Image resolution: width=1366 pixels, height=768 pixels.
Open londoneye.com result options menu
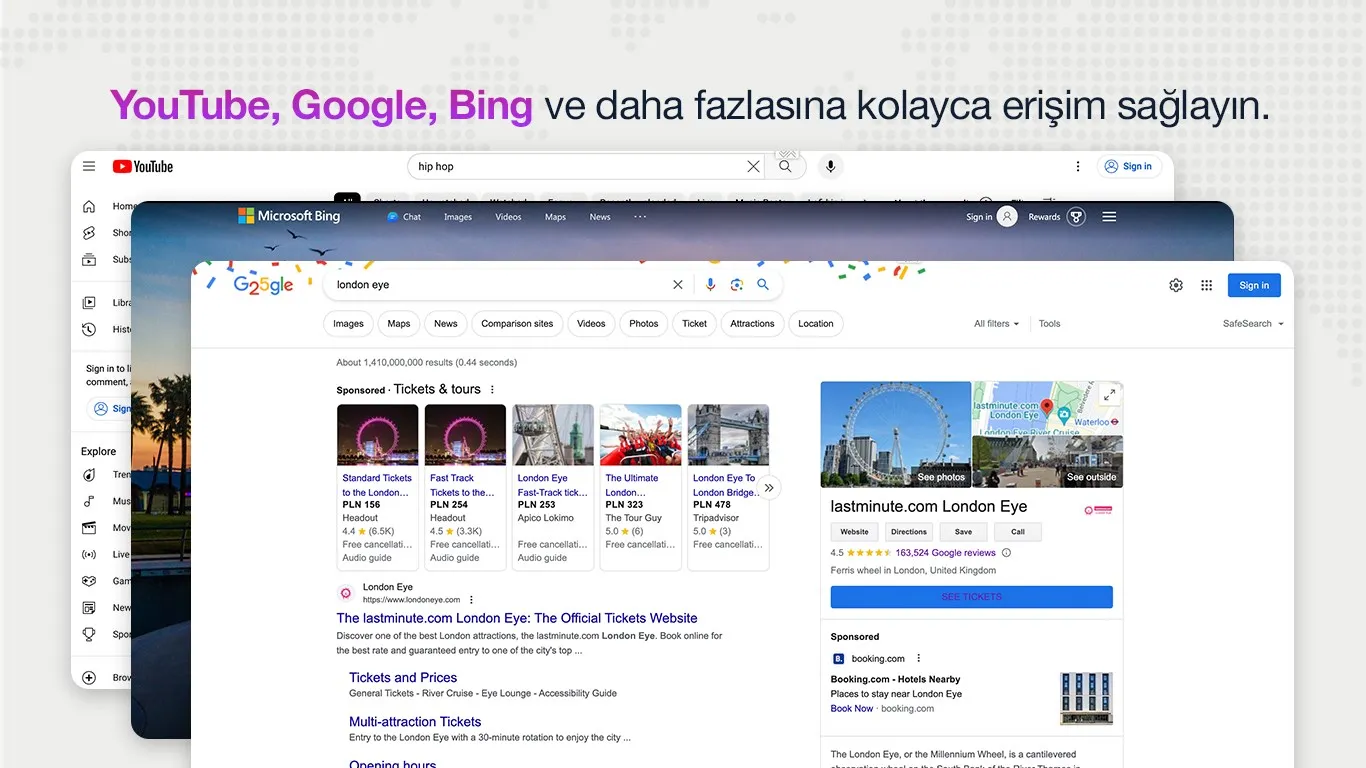[471, 600]
